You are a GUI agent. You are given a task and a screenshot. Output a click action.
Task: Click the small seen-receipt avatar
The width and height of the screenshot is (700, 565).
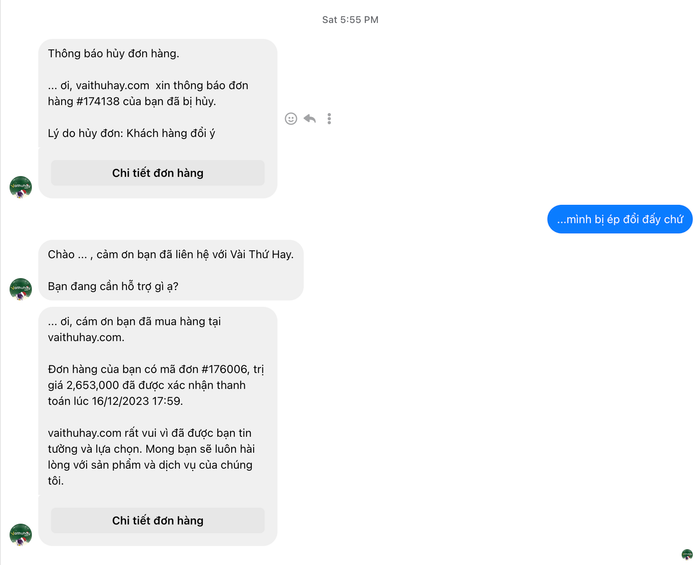[687, 554]
